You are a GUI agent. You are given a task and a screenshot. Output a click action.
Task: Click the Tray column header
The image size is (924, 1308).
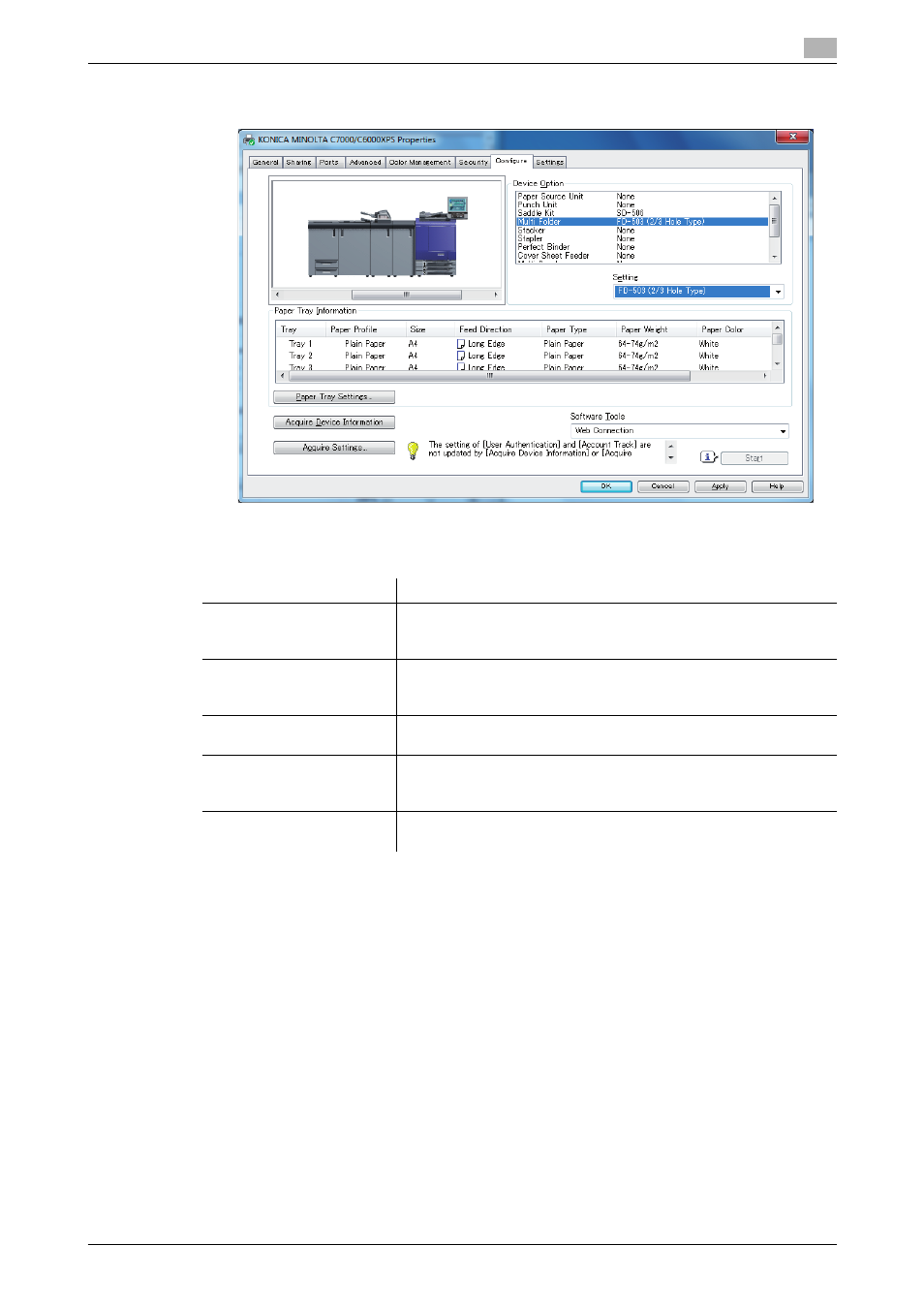click(301, 329)
